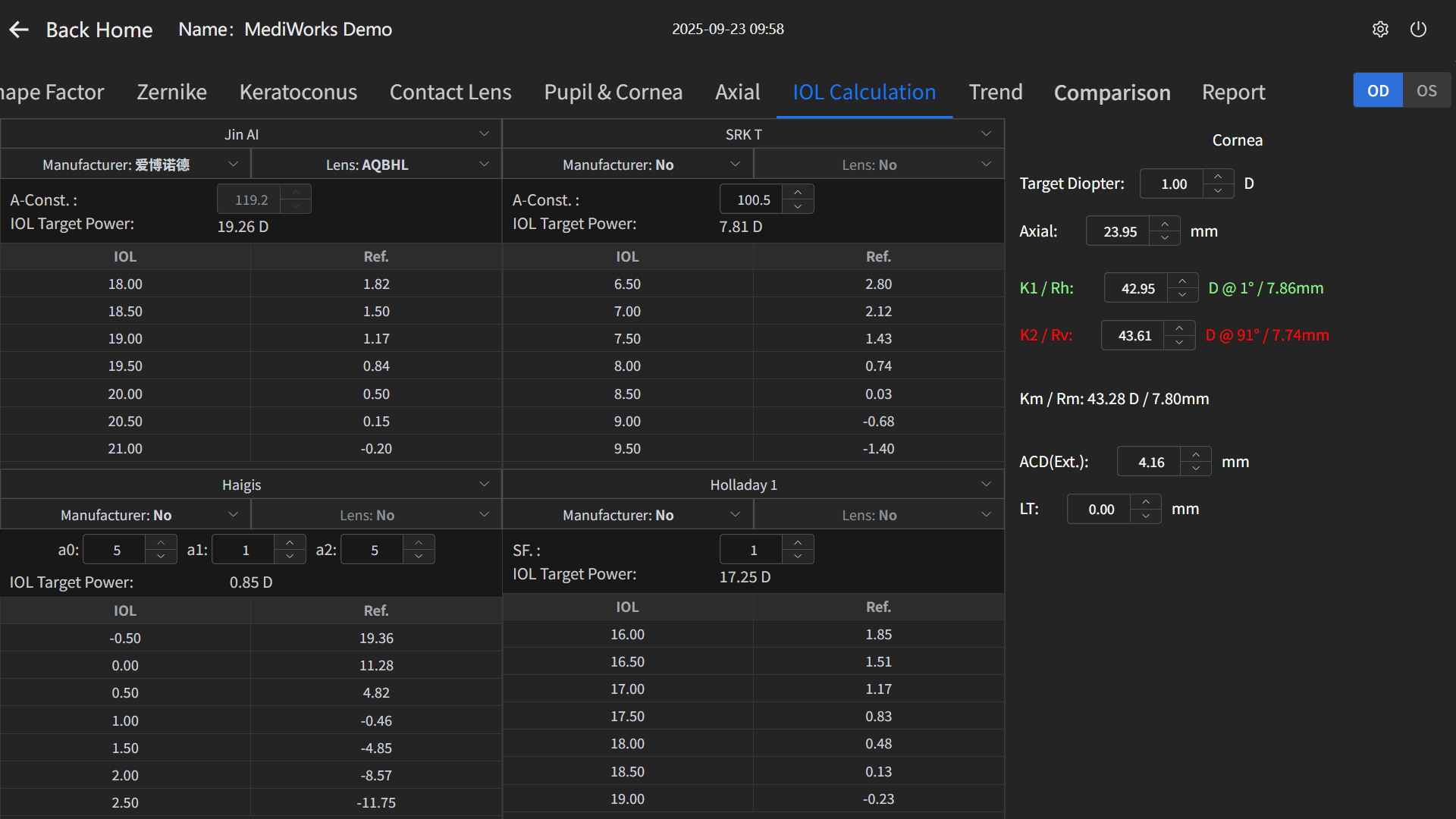This screenshot has width=1456, height=819.
Task: Increase Target Diopter with up arrow
Action: [1218, 176]
